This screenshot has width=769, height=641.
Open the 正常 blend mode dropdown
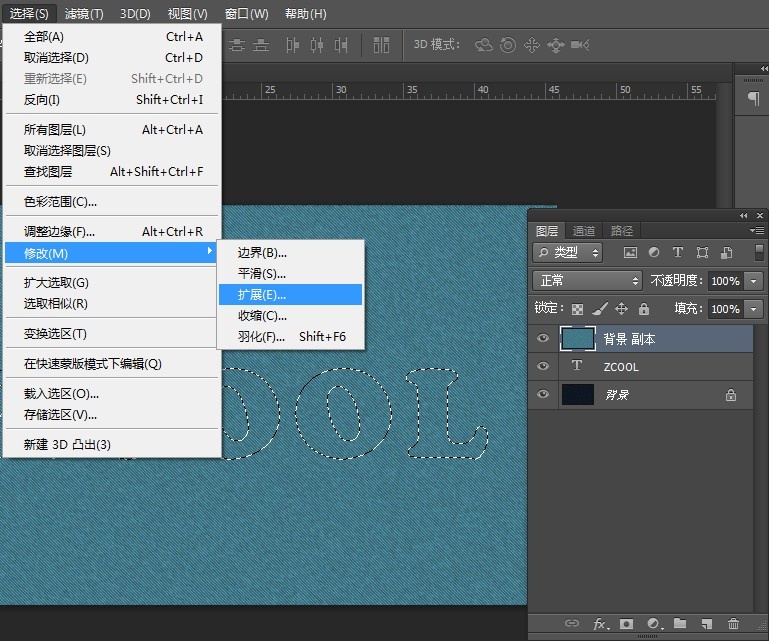click(587, 281)
